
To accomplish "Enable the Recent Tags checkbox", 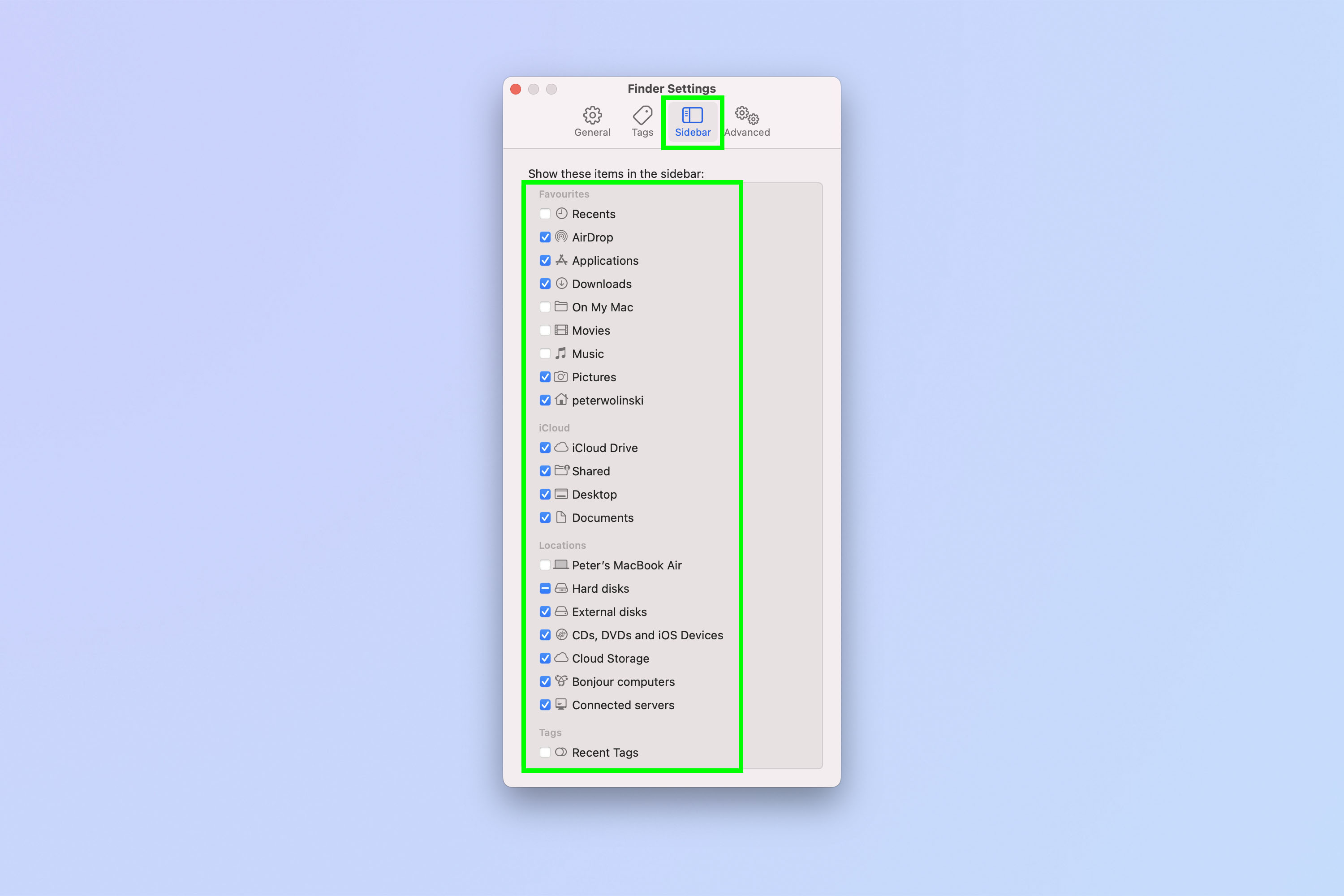I will (x=545, y=753).
